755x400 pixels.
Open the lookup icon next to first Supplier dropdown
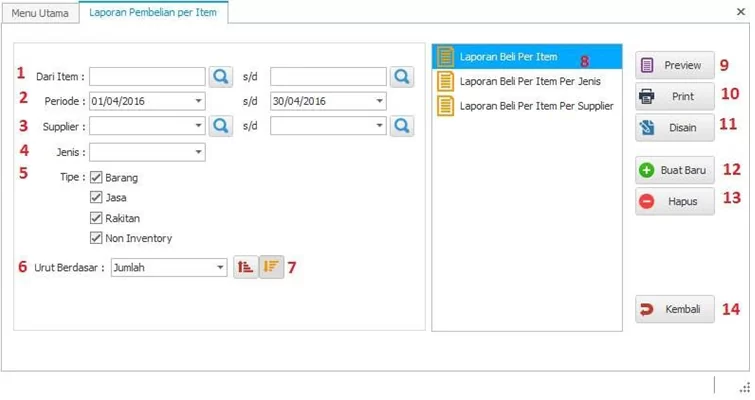pyautogui.click(x=220, y=126)
